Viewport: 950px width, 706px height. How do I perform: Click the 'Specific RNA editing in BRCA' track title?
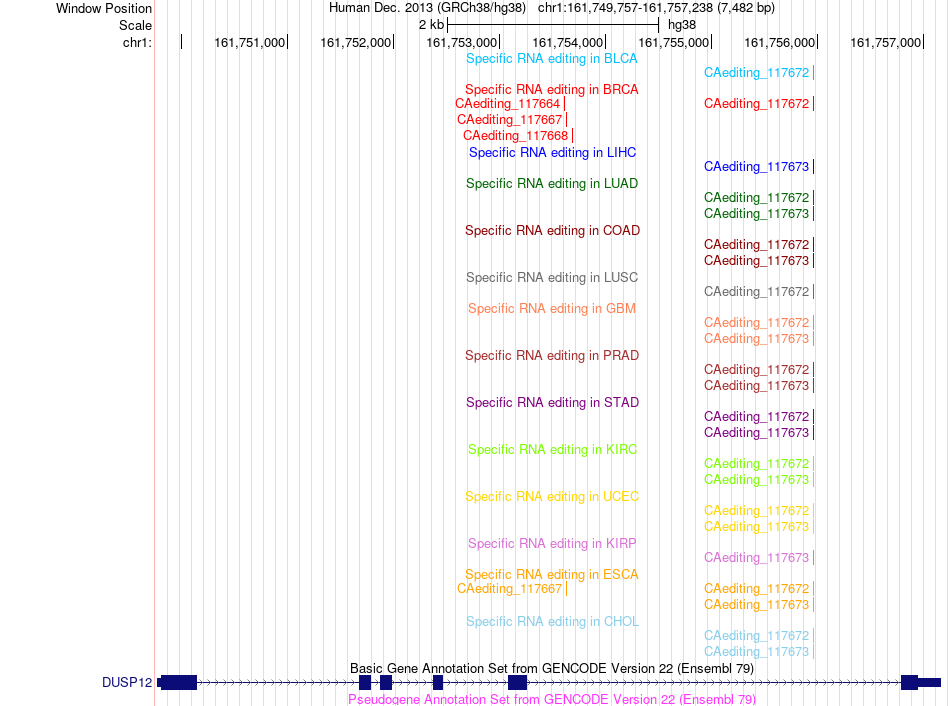point(551,90)
